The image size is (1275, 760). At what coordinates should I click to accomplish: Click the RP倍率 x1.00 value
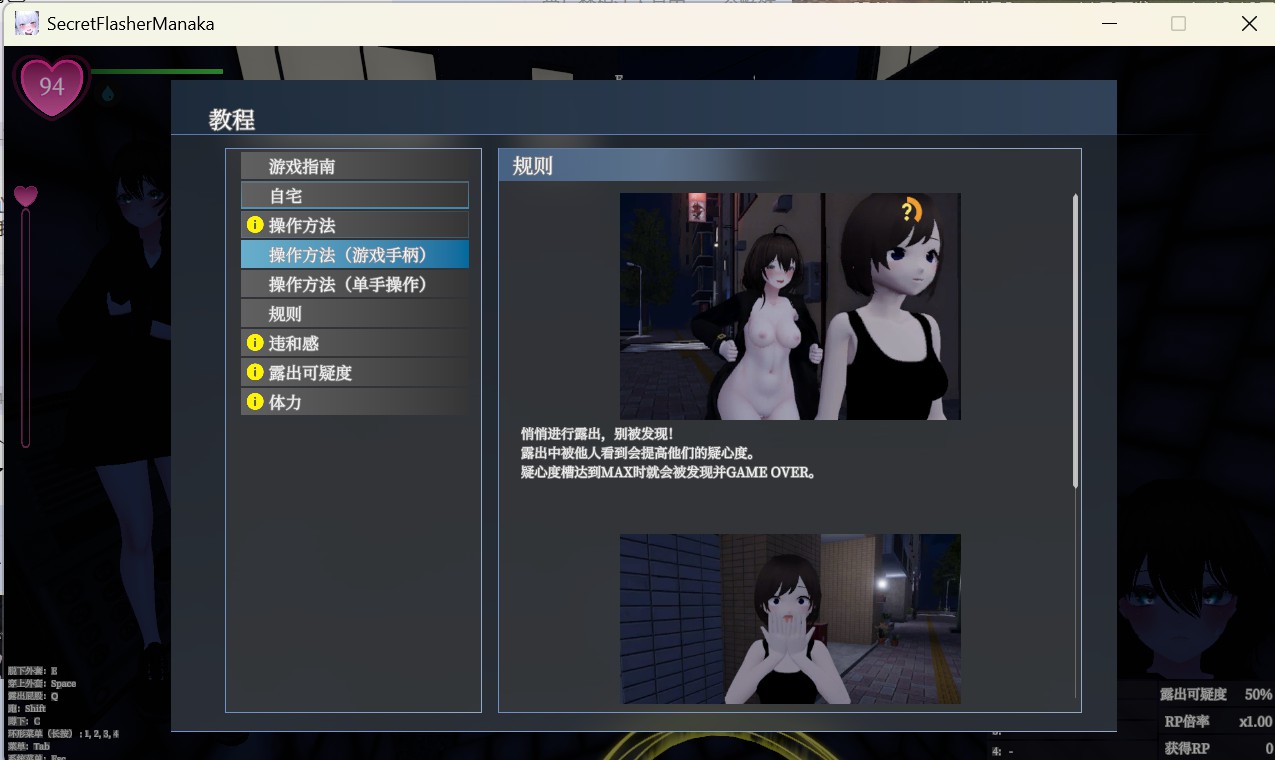(1255, 721)
